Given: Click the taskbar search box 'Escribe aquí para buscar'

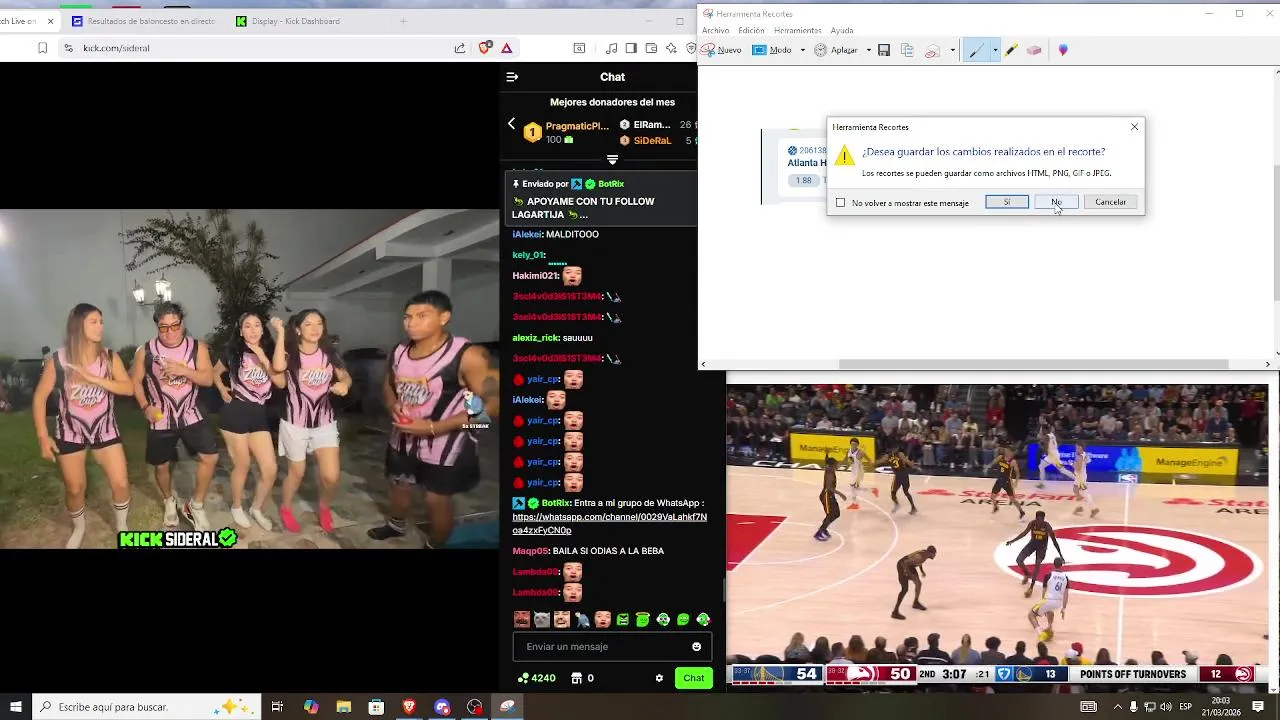Looking at the screenshot, I should 148,707.
